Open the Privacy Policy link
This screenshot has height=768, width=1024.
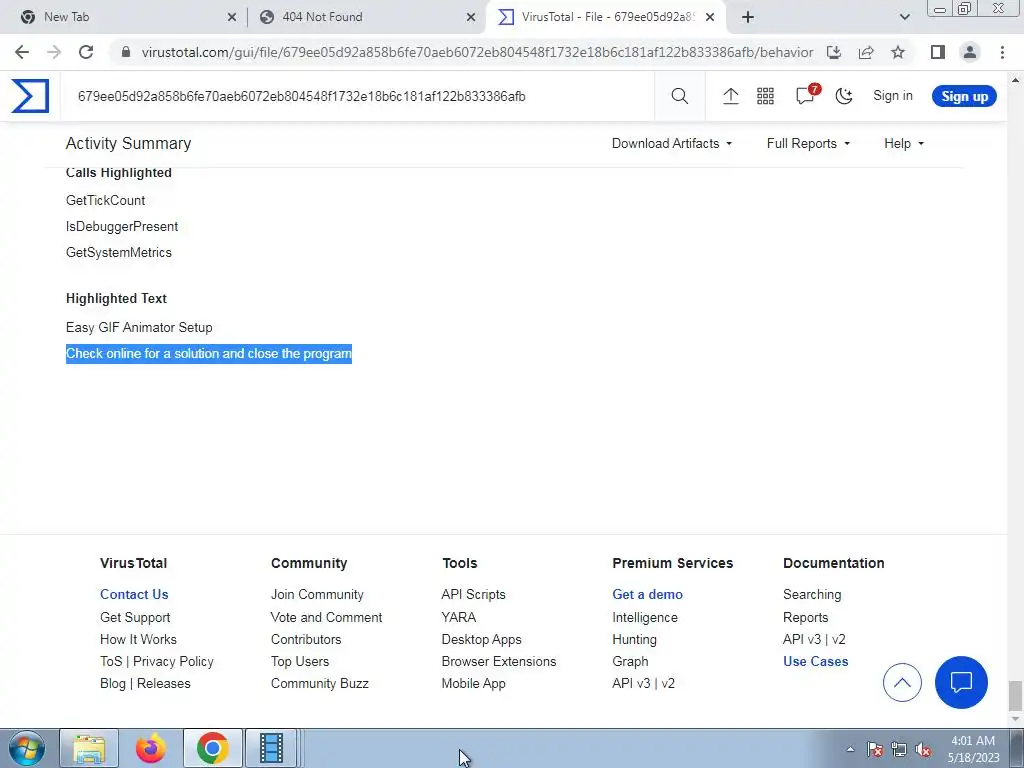point(173,661)
